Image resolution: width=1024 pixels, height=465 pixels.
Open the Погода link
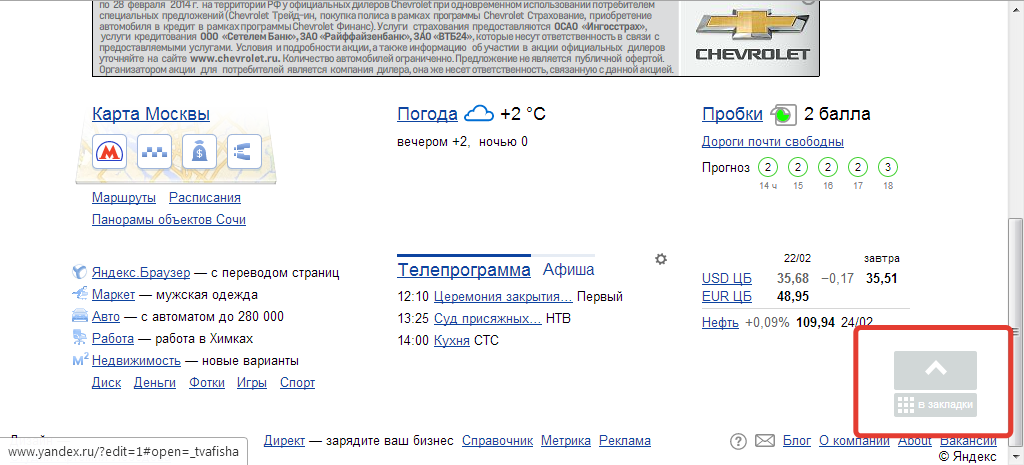(427, 114)
